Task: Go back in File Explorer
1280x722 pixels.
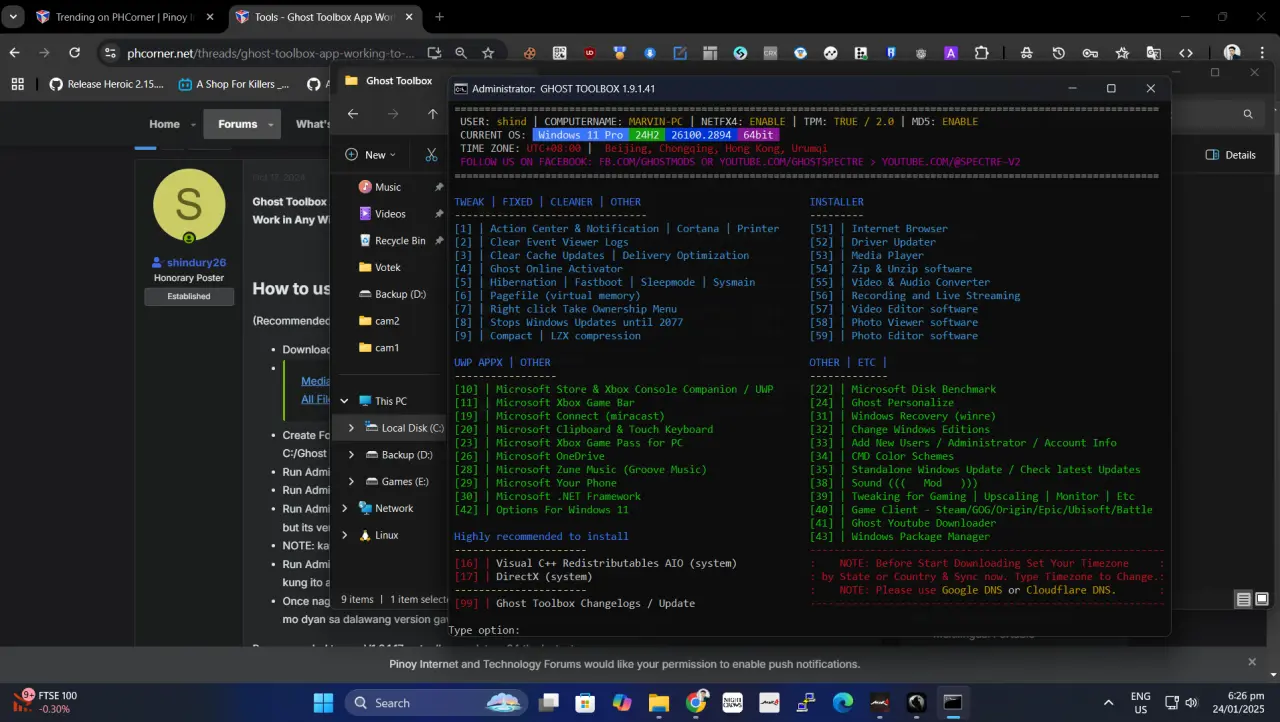Action: [353, 114]
